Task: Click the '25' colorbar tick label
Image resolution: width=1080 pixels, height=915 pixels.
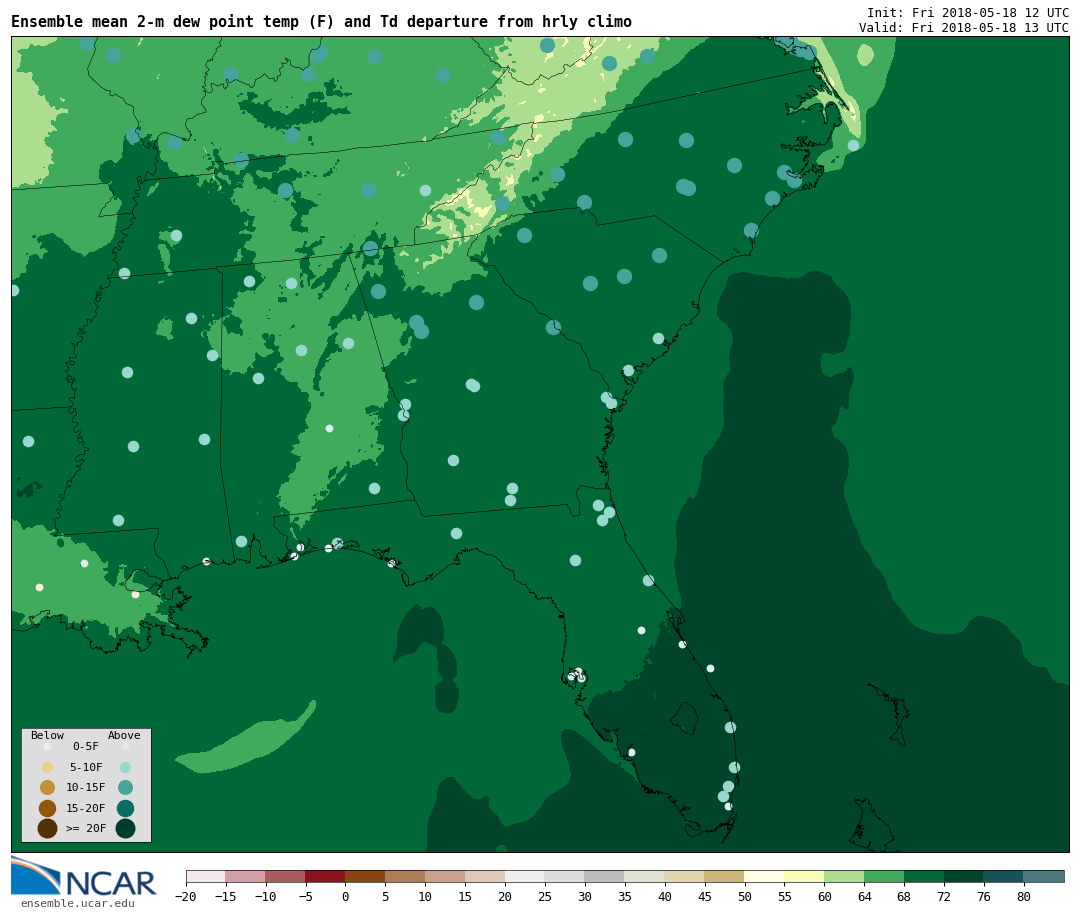Action: (545, 896)
